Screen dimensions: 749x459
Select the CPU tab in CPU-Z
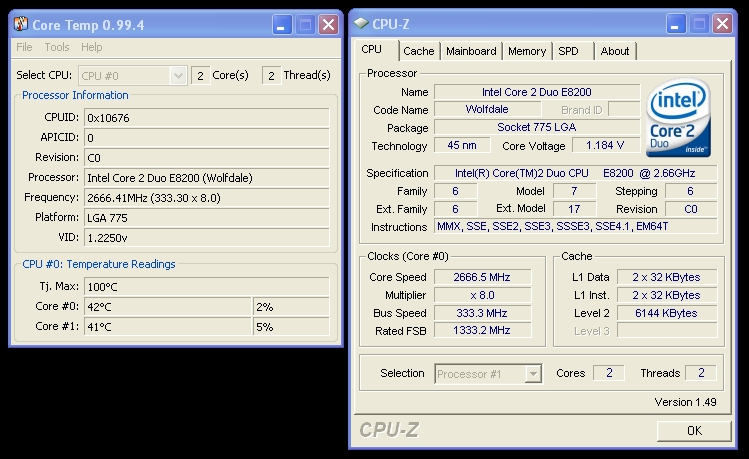(372, 50)
